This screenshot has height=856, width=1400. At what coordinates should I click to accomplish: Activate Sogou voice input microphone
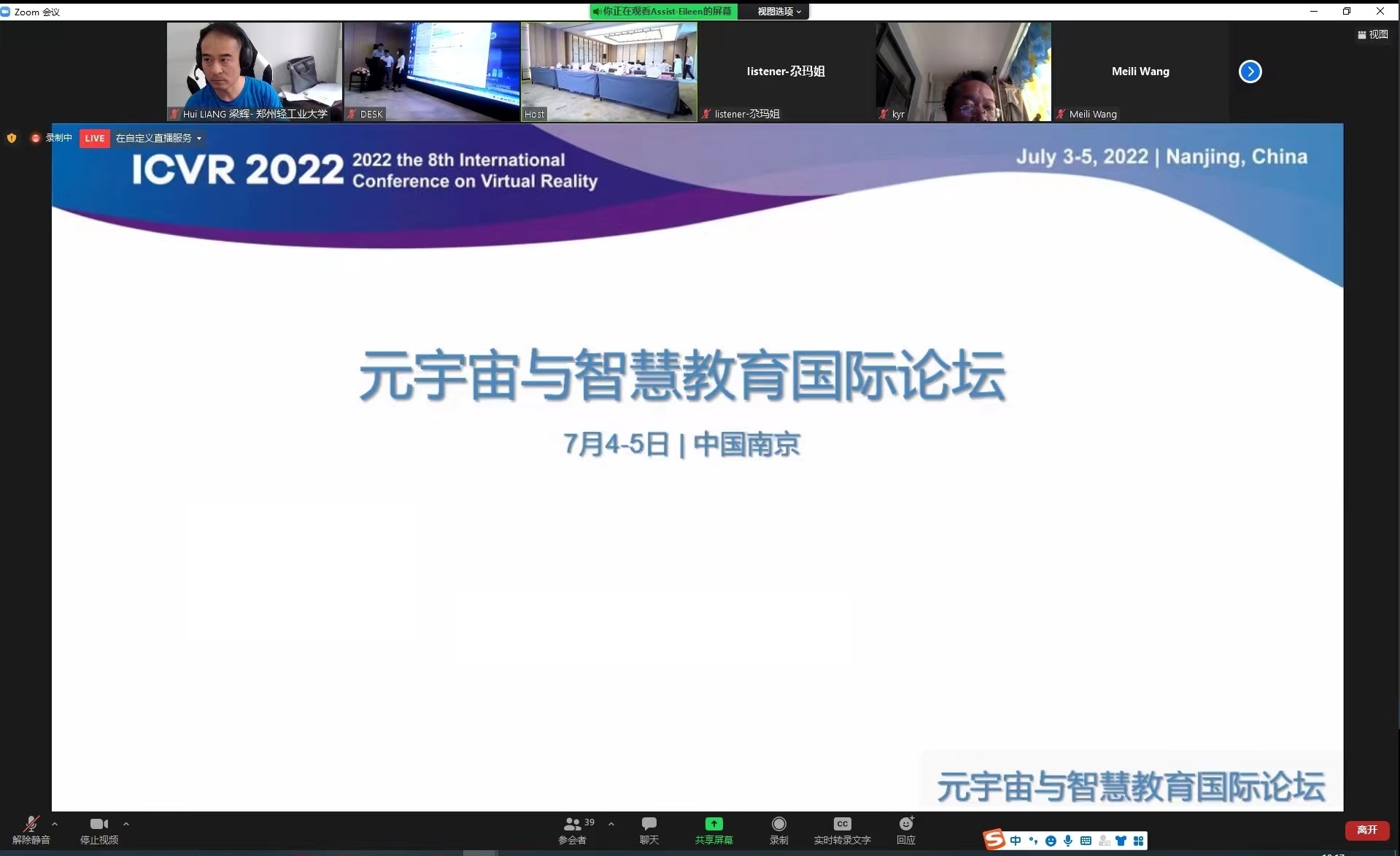pyautogui.click(x=1068, y=841)
